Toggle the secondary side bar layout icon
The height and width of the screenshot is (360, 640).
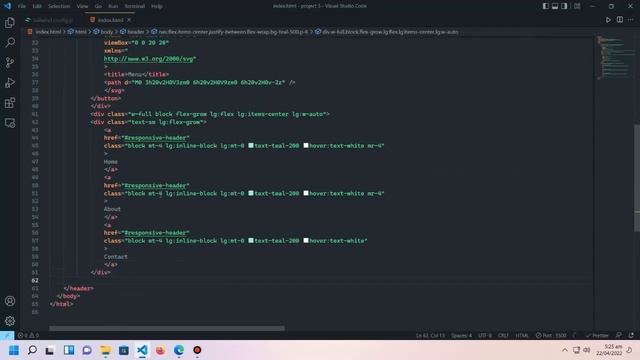pyautogui.click(x=564, y=6)
